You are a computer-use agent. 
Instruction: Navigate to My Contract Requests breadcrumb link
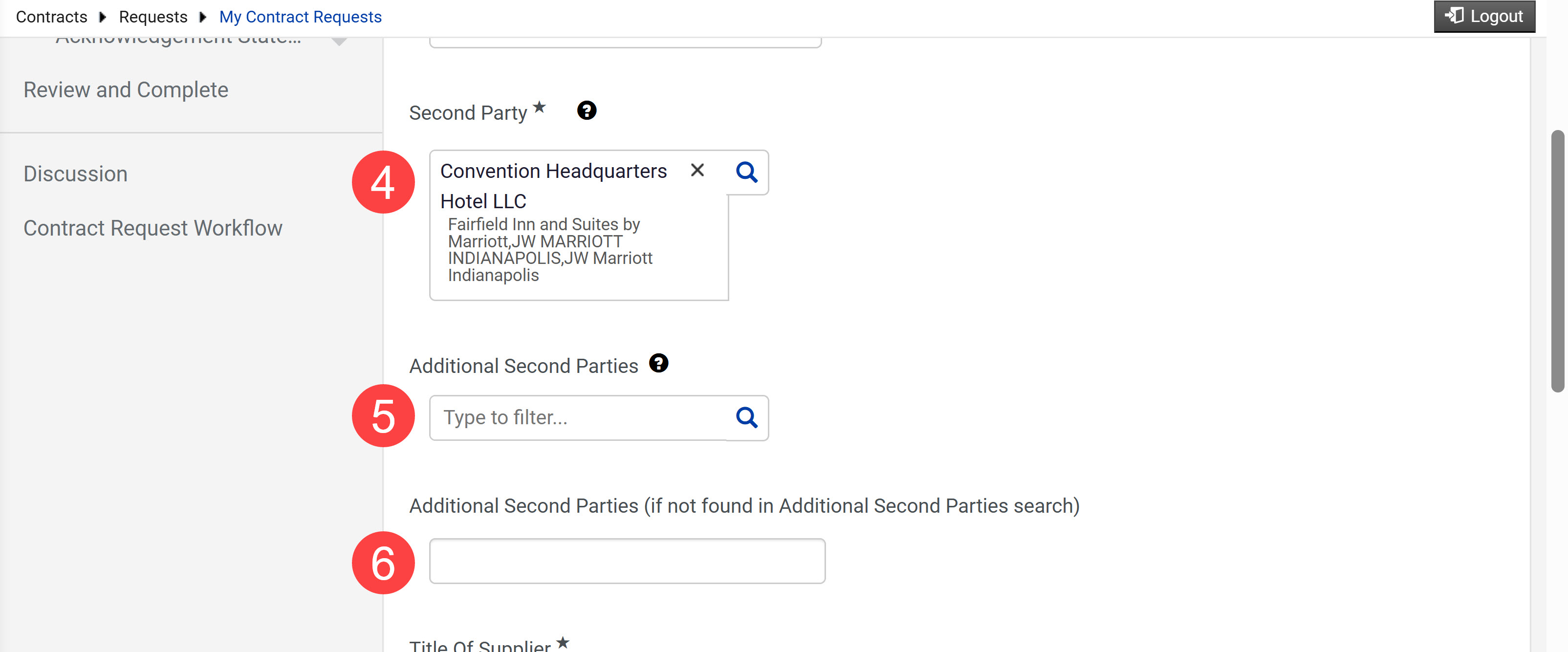pyautogui.click(x=300, y=17)
